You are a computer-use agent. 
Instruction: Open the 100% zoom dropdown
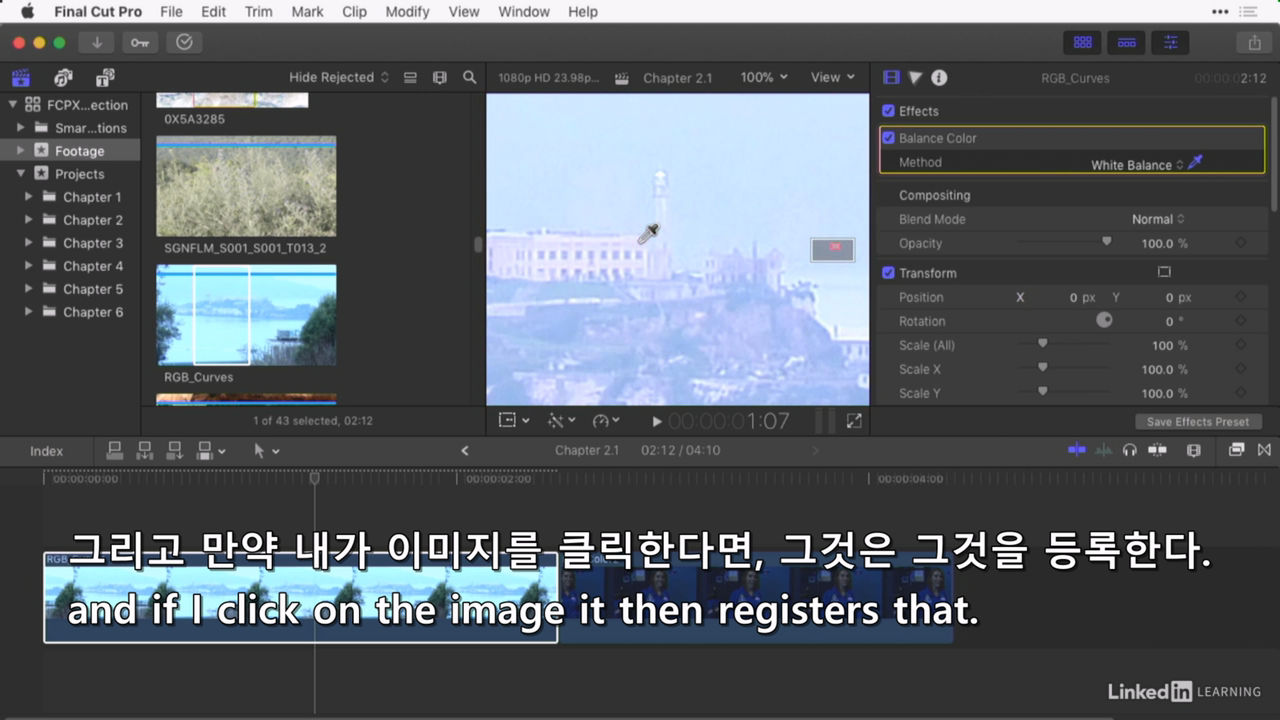764,77
